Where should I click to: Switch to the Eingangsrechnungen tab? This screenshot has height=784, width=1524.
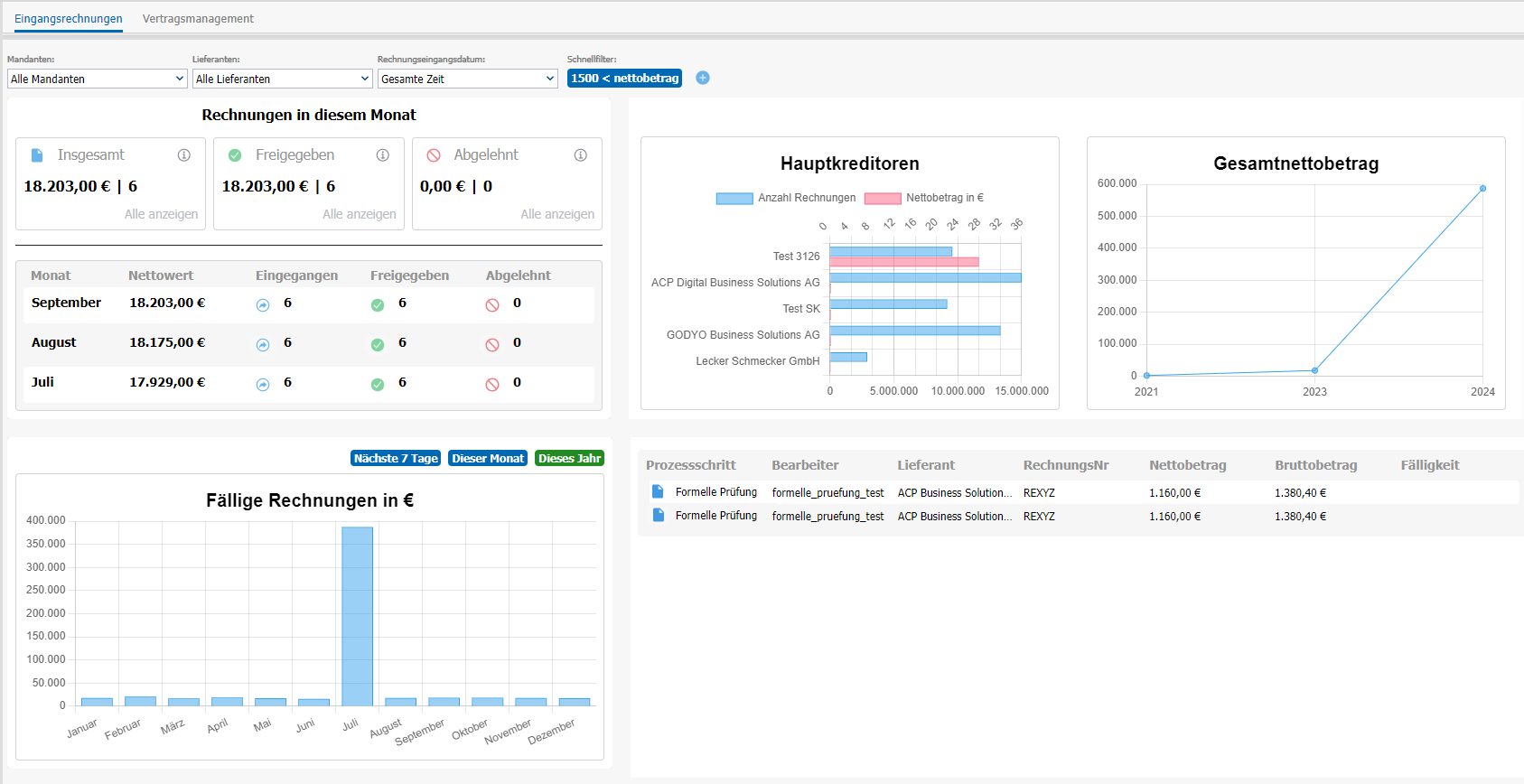click(x=69, y=18)
